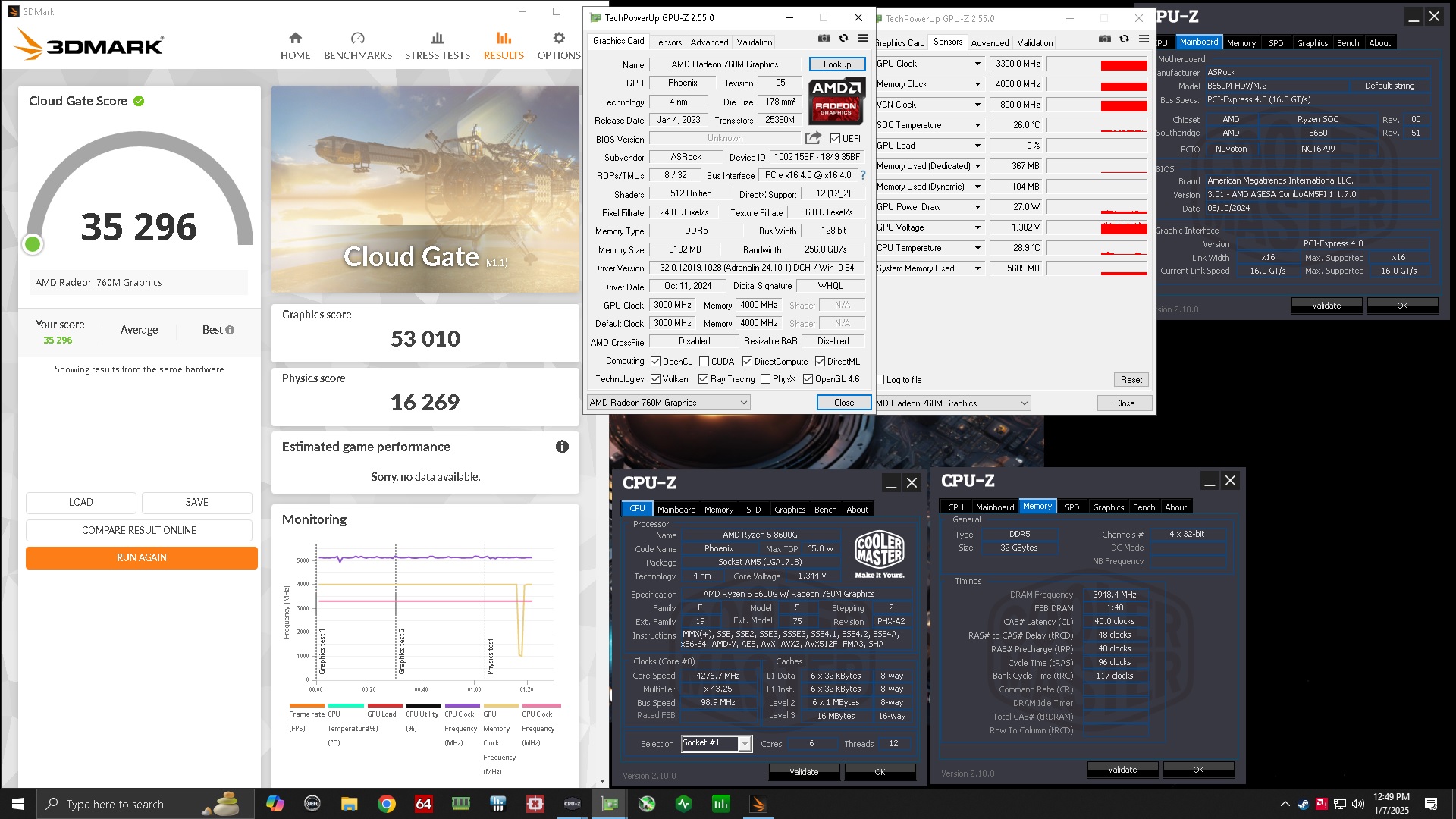Viewport: 1456px width, 819px height.
Task: Go to 3DMark BENCHMARKS section
Action: coord(358,45)
